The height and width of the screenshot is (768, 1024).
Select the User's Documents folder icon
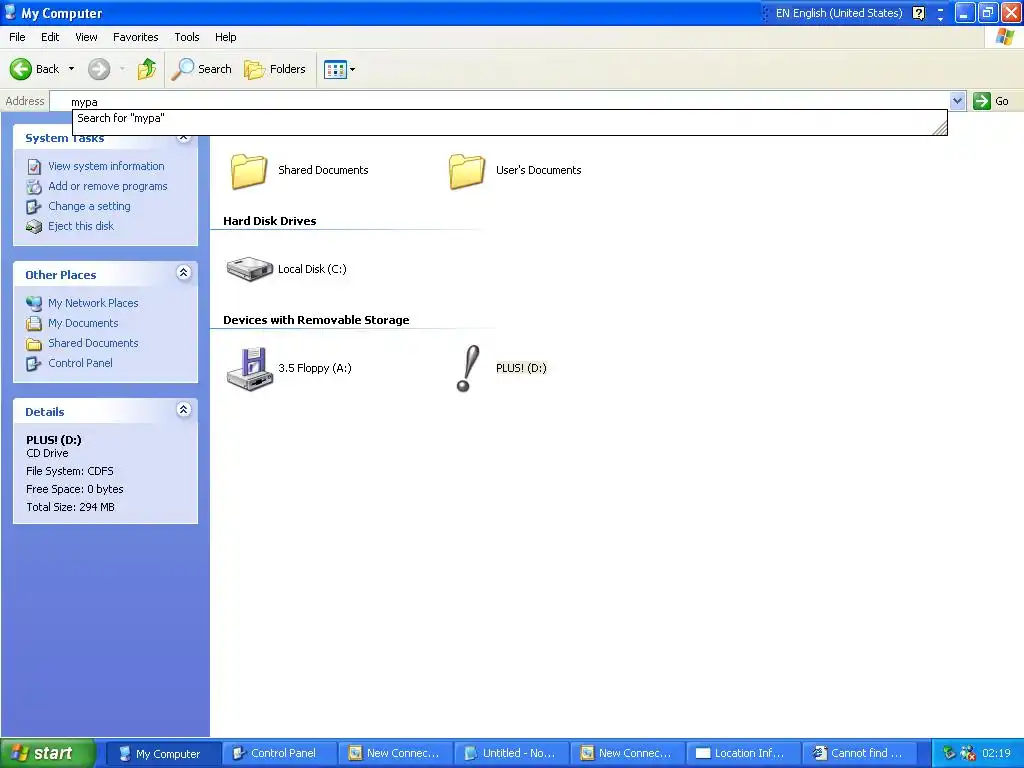tap(467, 171)
